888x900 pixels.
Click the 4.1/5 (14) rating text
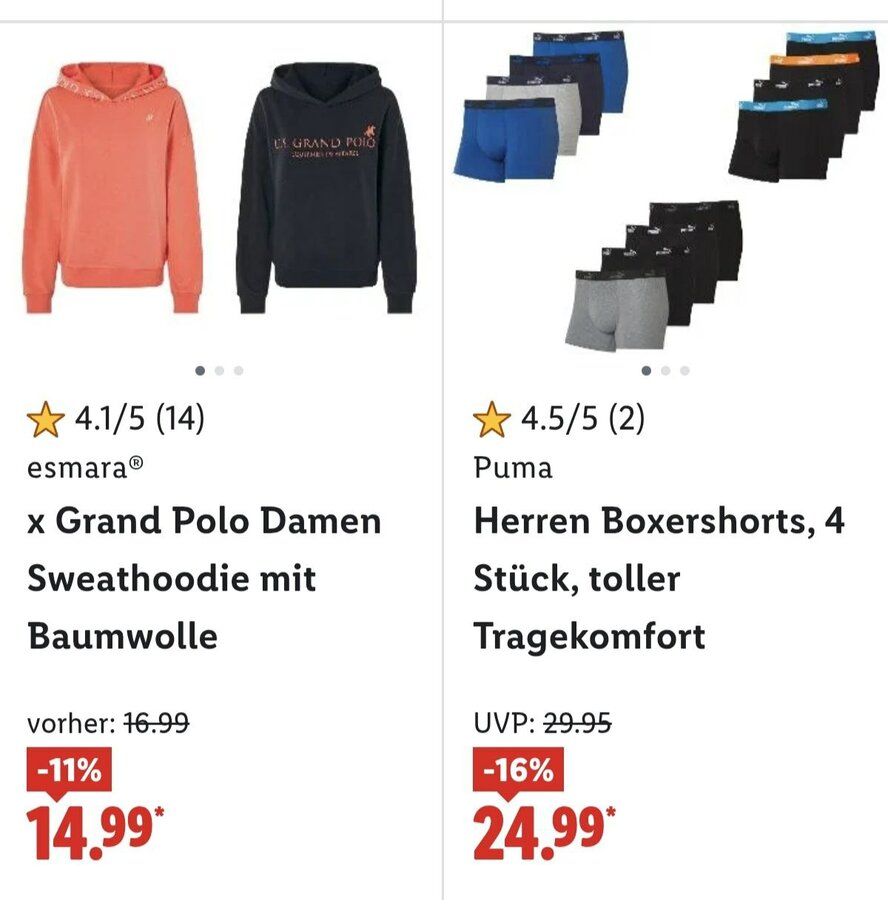(x=139, y=418)
